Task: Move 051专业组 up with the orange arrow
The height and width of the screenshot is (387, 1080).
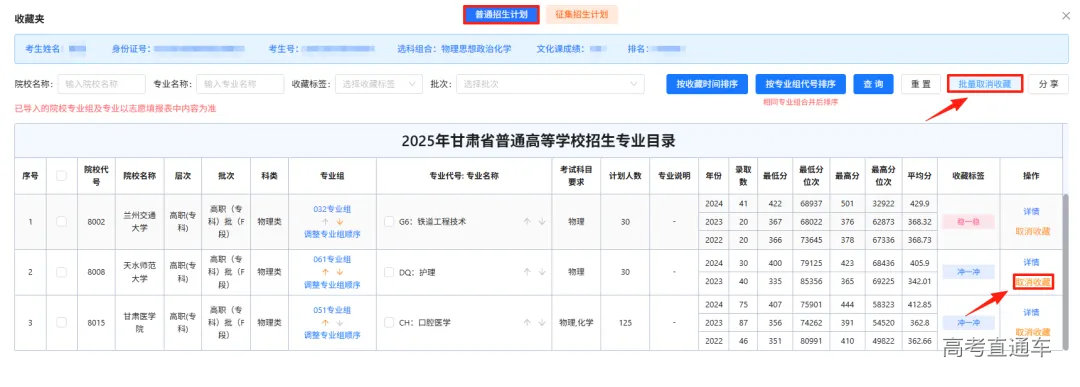Action: (x=325, y=322)
